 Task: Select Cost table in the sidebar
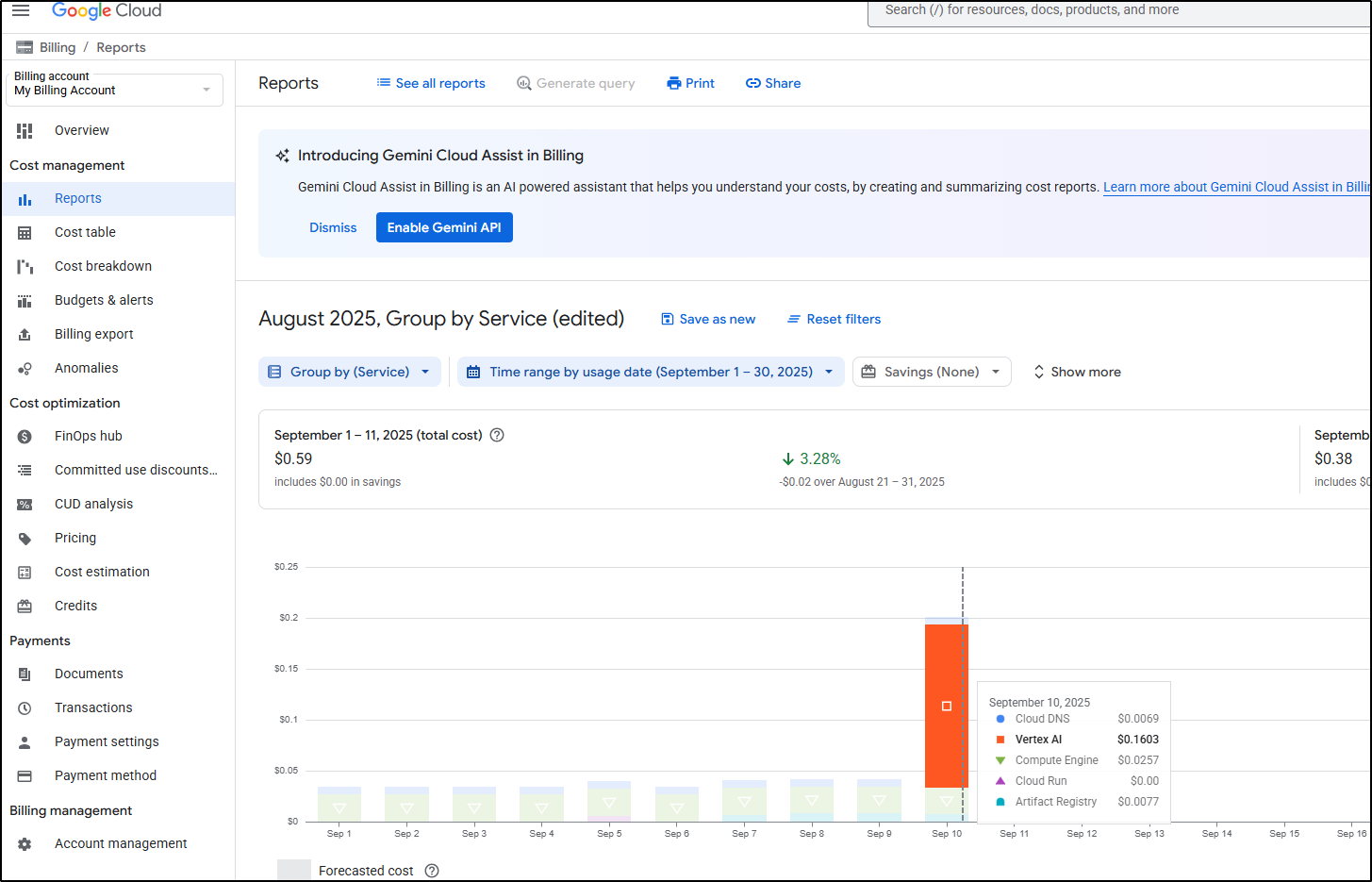tap(85, 232)
